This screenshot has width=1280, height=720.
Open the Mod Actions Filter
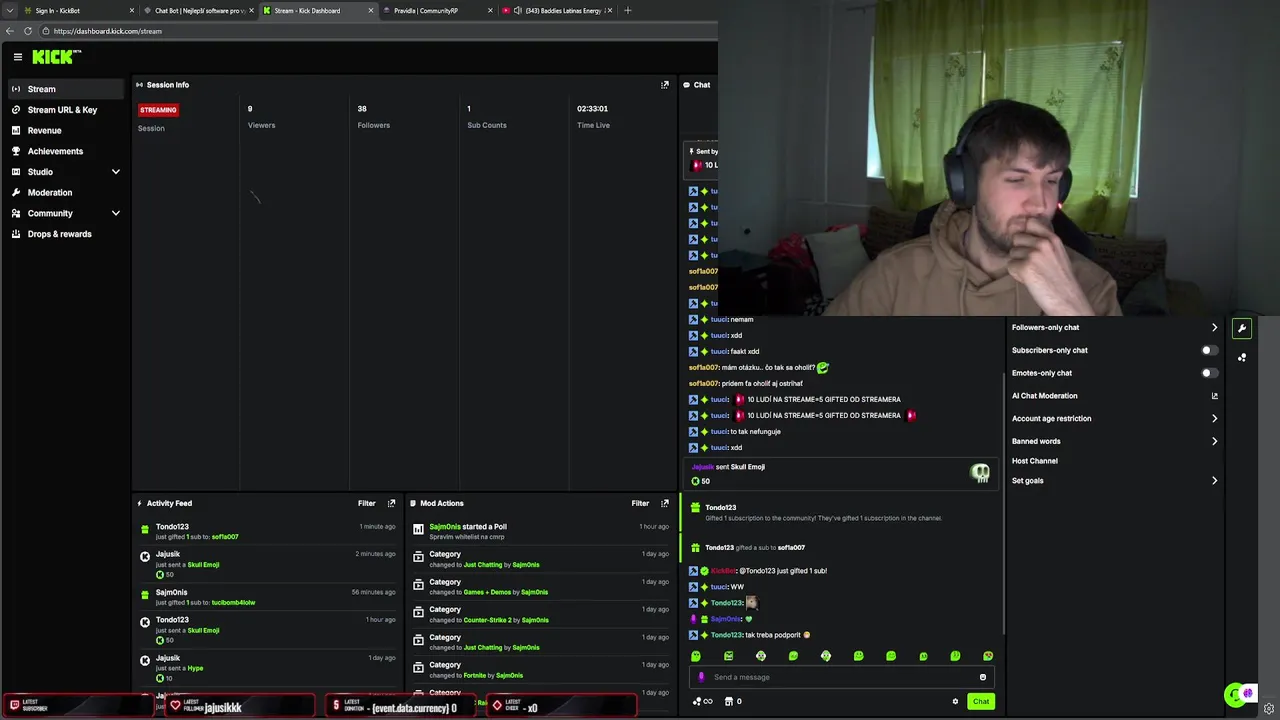(640, 503)
